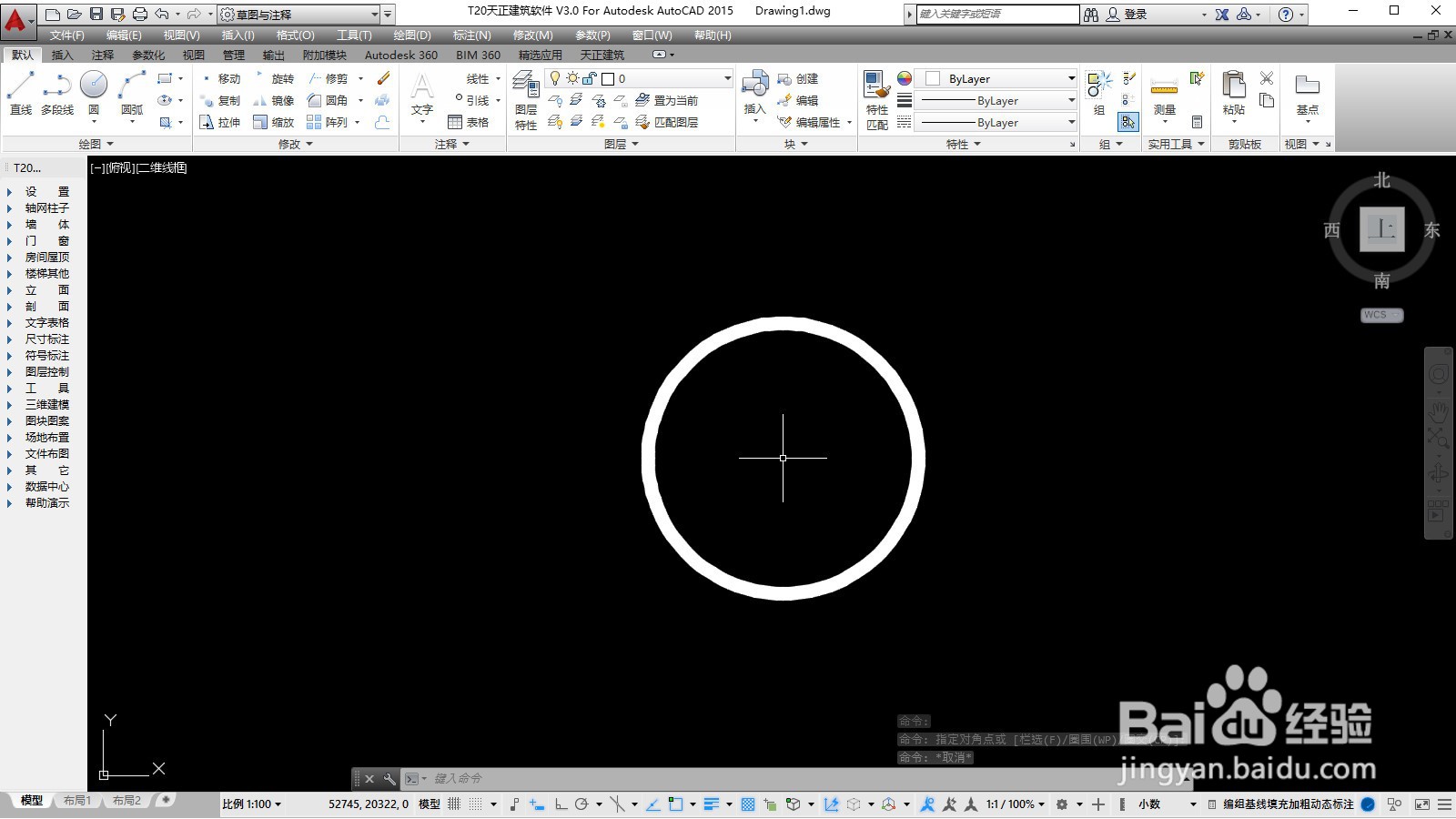Pick the 圆弧 arc tool

(132, 93)
